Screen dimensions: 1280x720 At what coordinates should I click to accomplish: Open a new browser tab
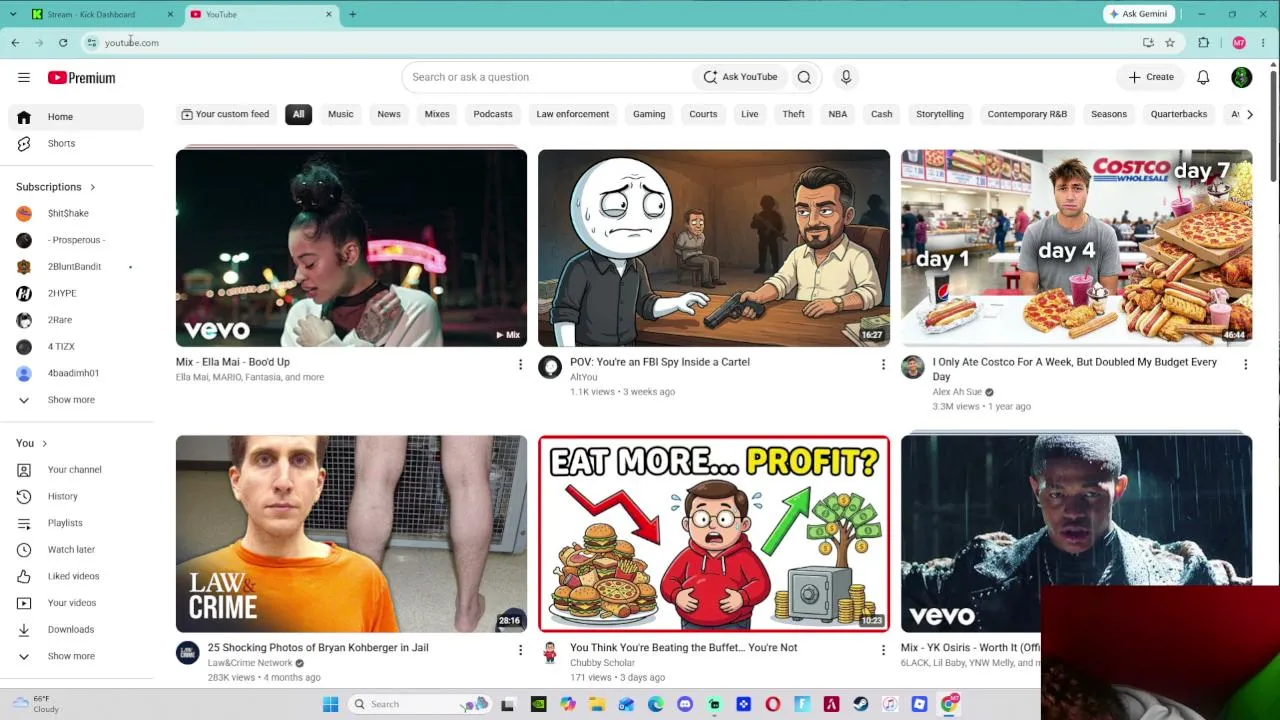tap(352, 14)
